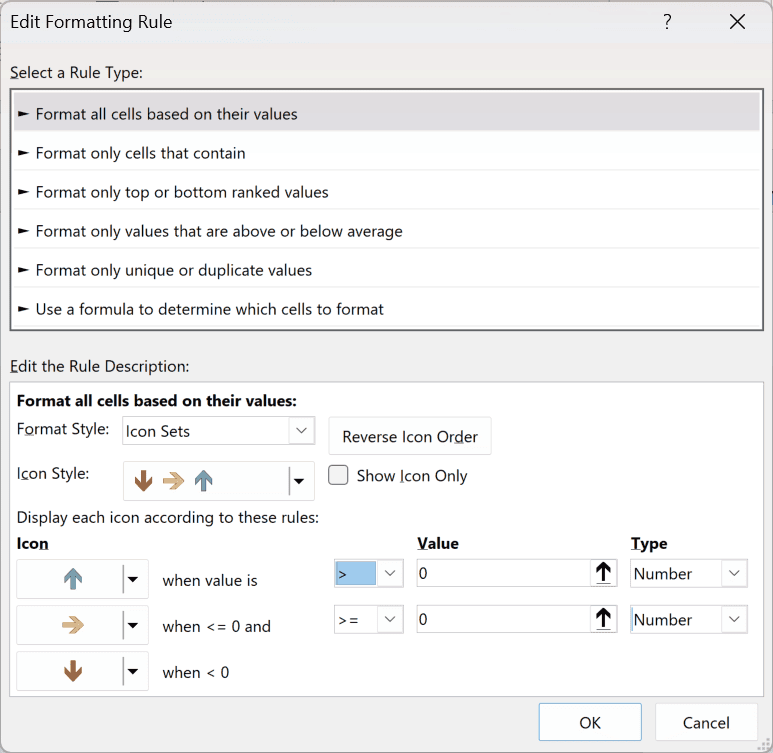Open the right arrow icon picker dropdown
Viewport: 773px width, 753px height.
click(x=133, y=625)
